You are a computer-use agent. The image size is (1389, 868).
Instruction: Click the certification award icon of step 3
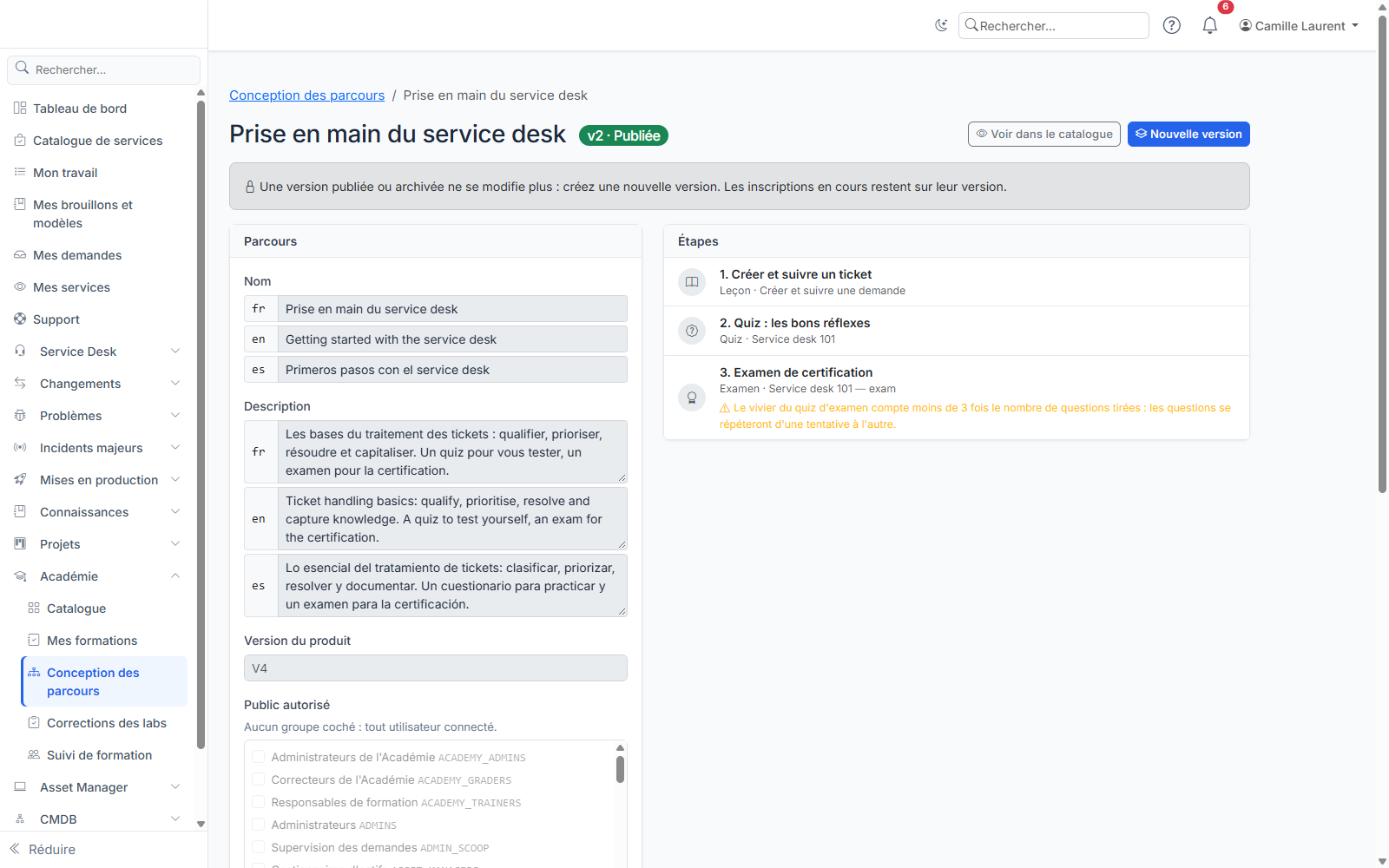click(x=692, y=398)
